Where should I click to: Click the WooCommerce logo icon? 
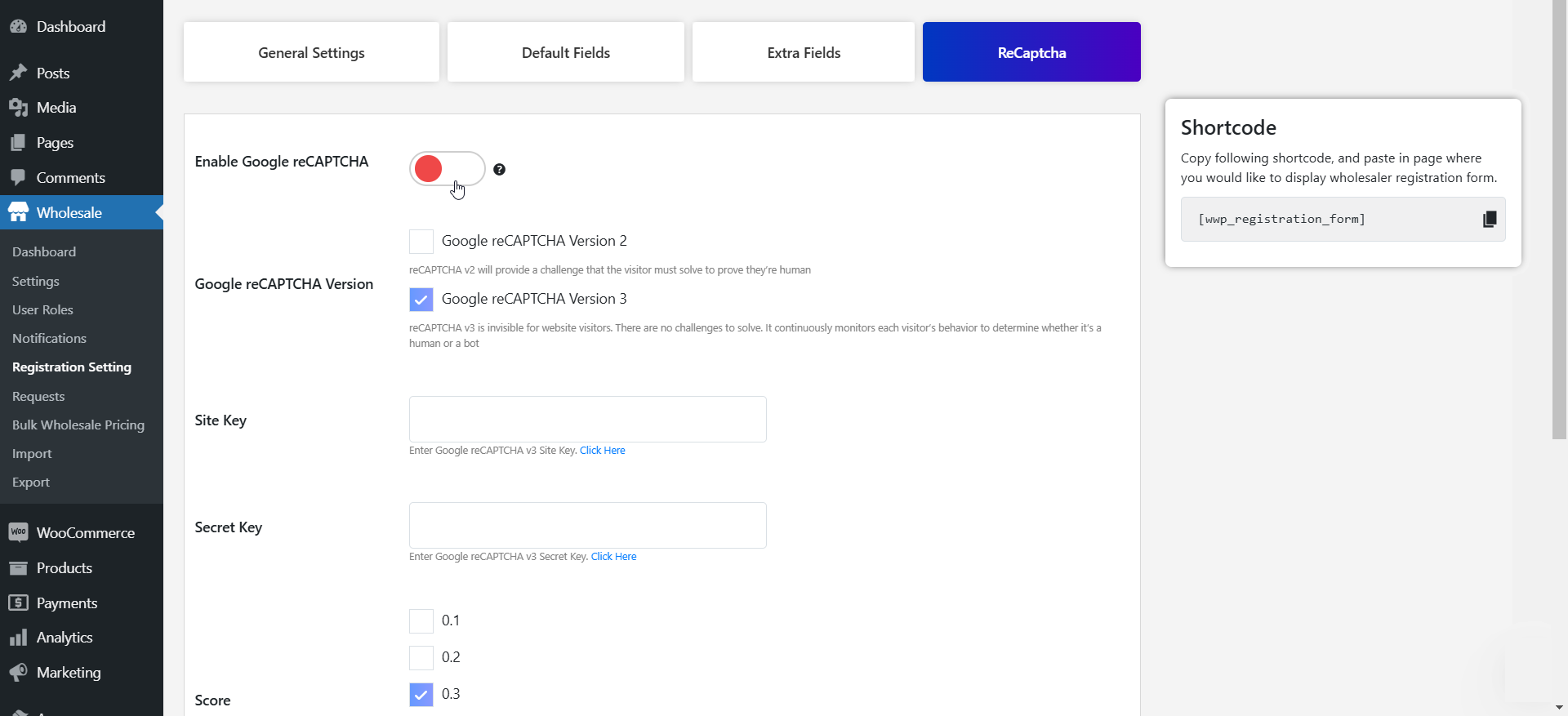[x=18, y=532]
